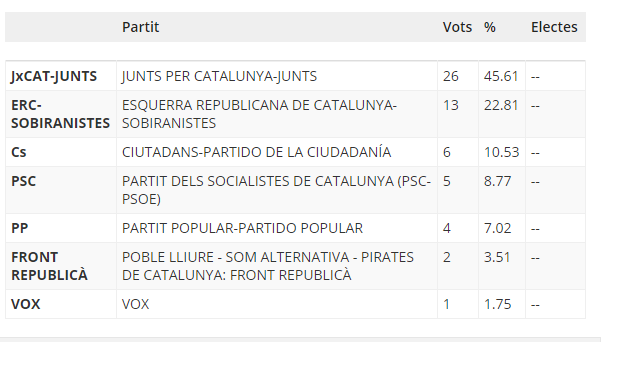Image resolution: width=617 pixels, height=366 pixels.
Task: Click the 8.77 percentage cell
Action: click(x=502, y=190)
